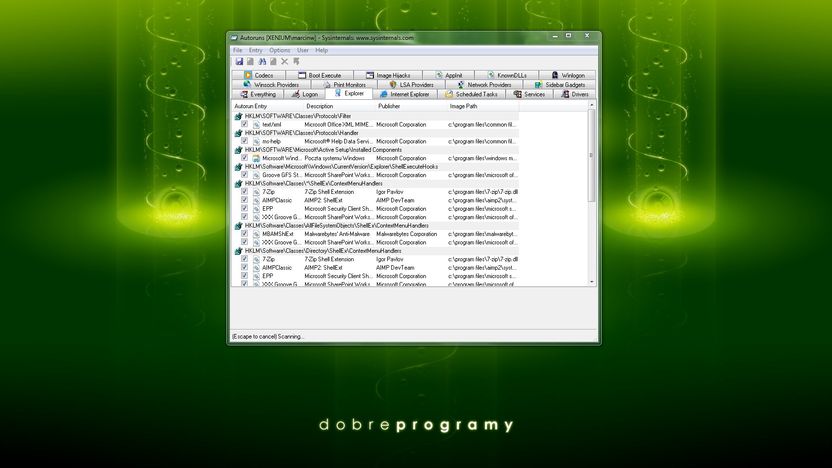Screen dimensions: 832x468
Task: Switch to the Logon tab
Action: 305,94
